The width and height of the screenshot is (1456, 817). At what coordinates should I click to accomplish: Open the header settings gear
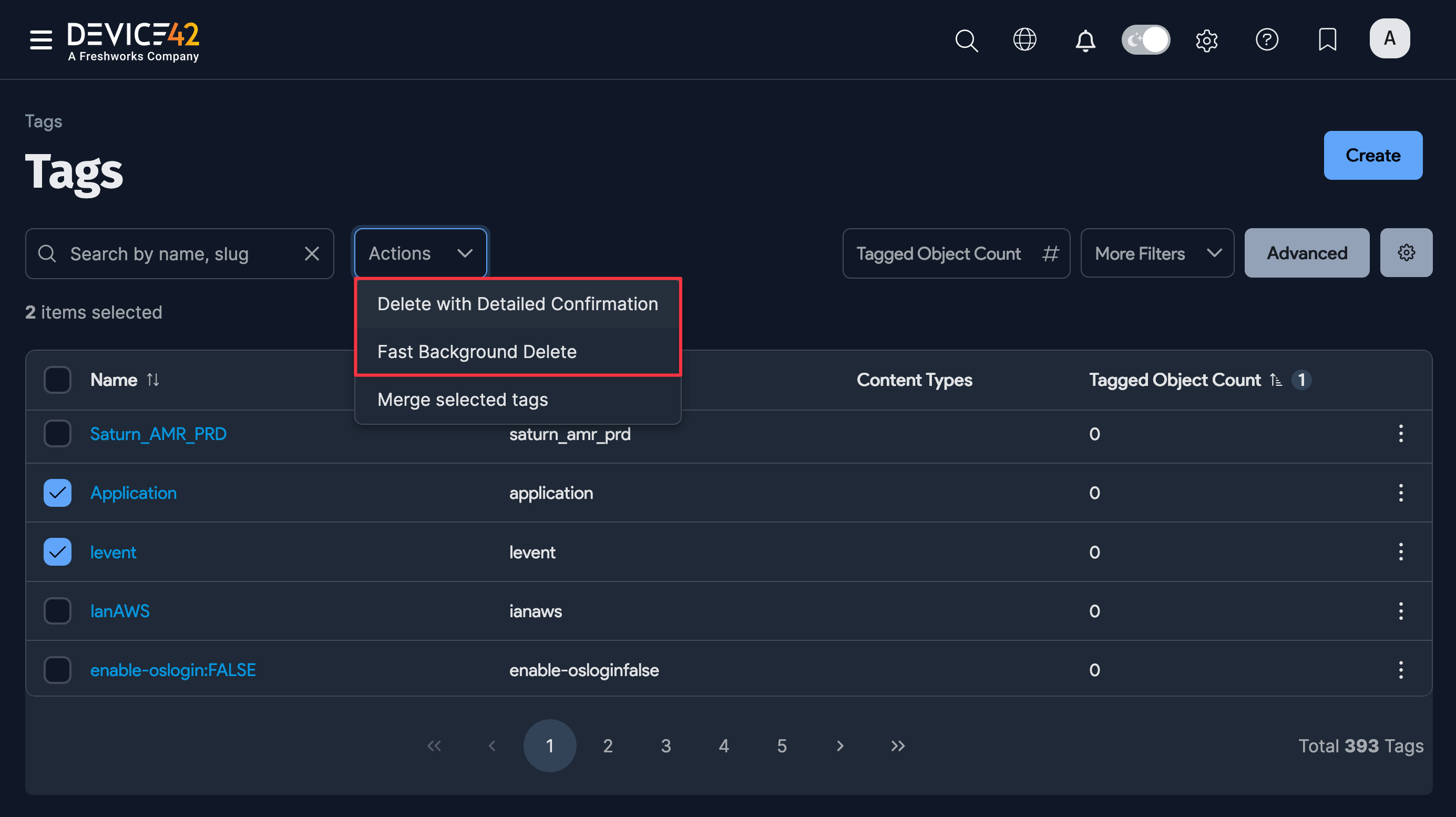1206,40
